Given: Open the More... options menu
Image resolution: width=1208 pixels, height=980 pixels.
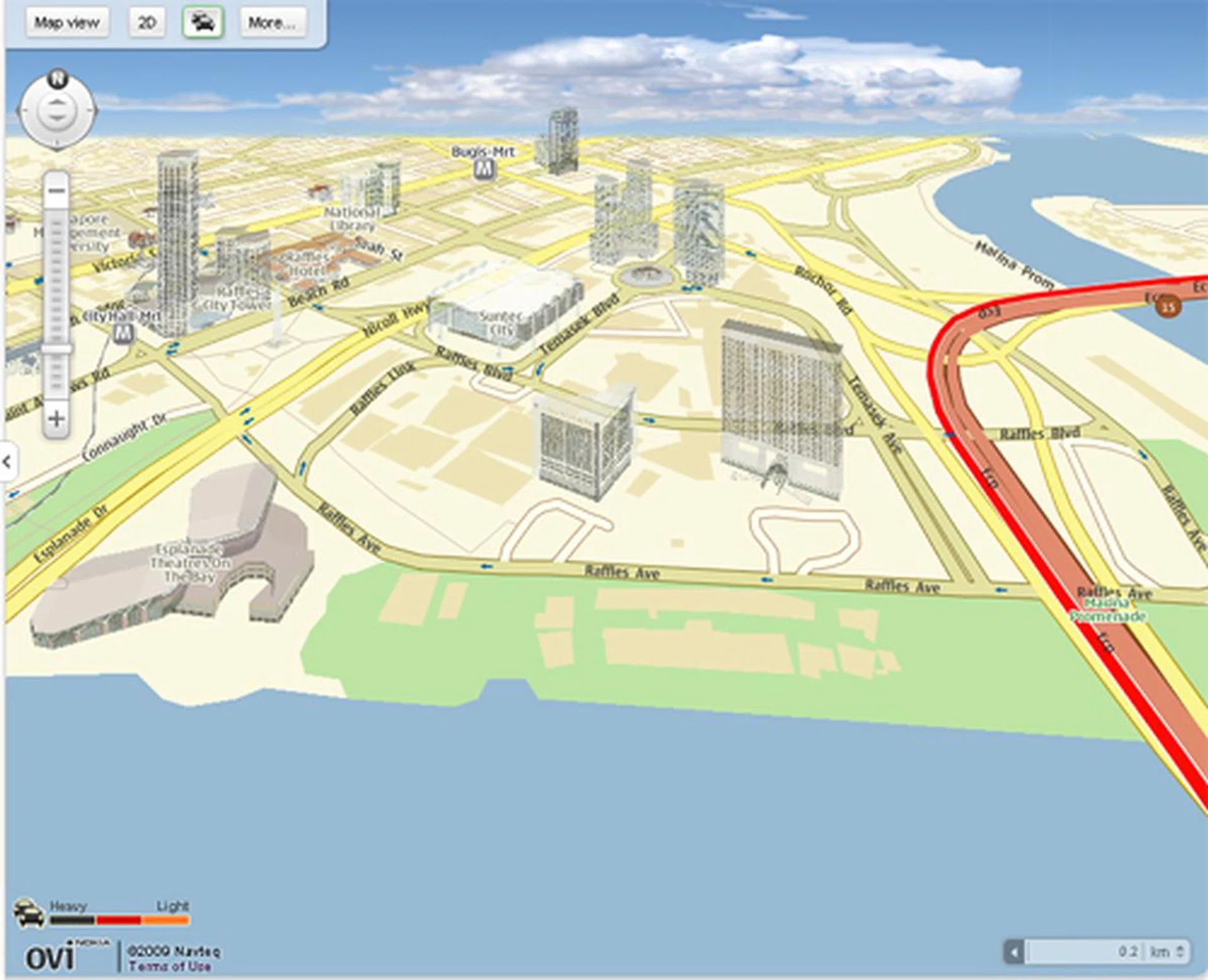Looking at the screenshot, I should [x=271, y=22].
